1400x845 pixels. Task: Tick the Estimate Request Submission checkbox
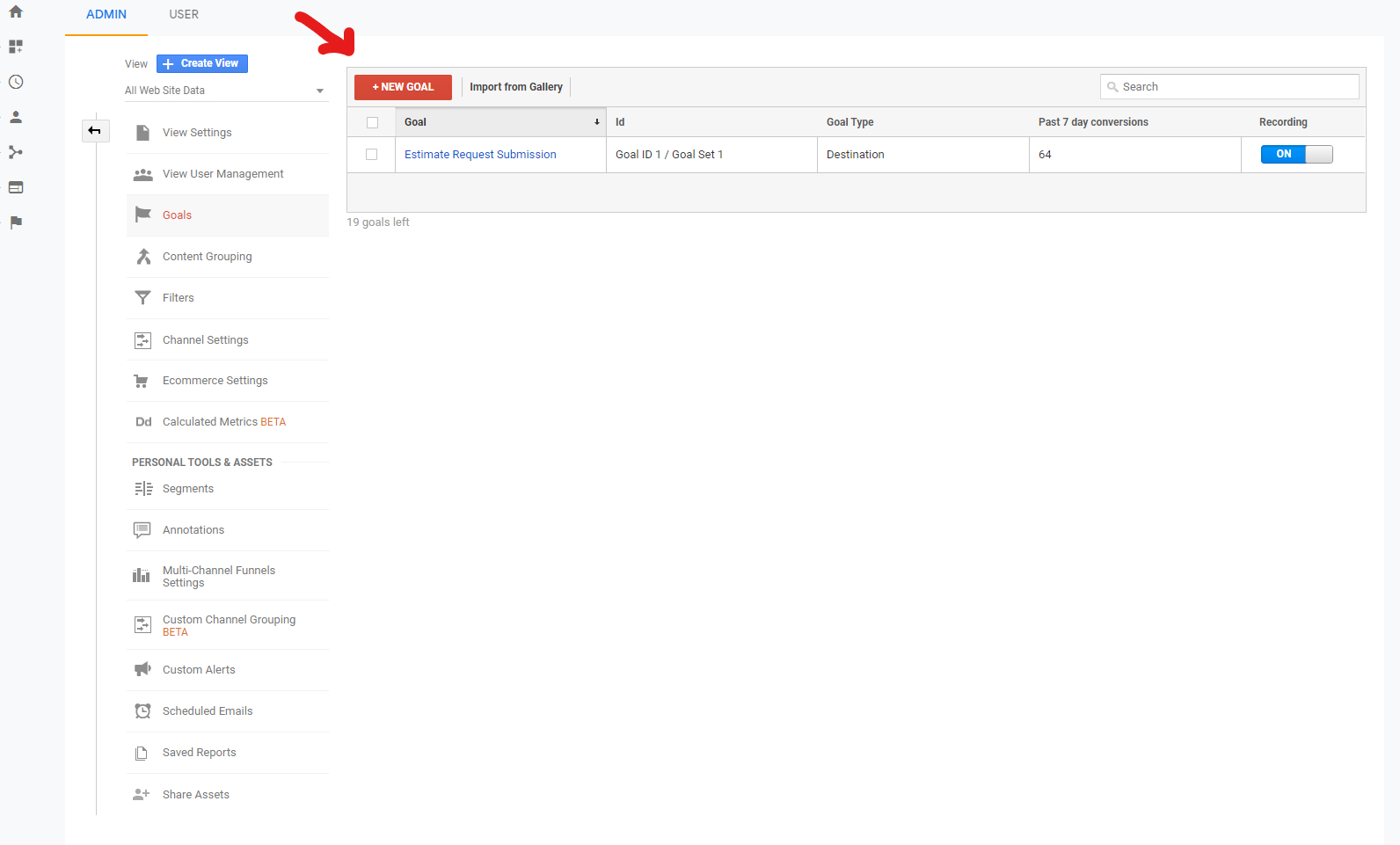[372, 155]
